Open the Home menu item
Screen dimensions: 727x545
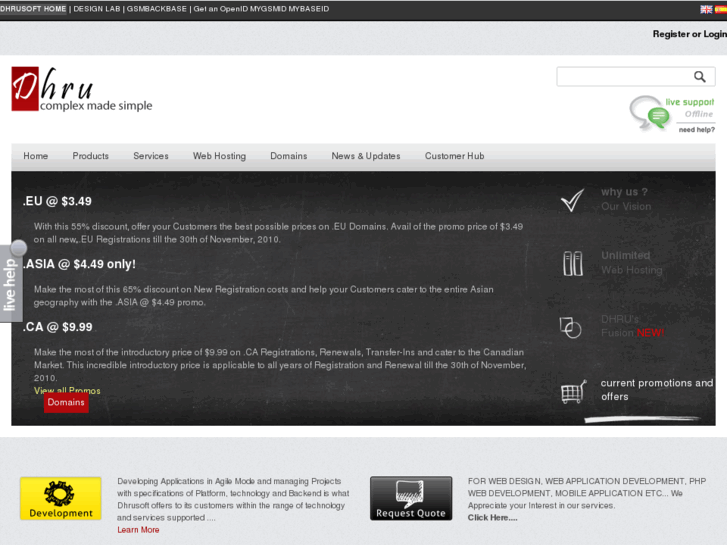[36, 156]
